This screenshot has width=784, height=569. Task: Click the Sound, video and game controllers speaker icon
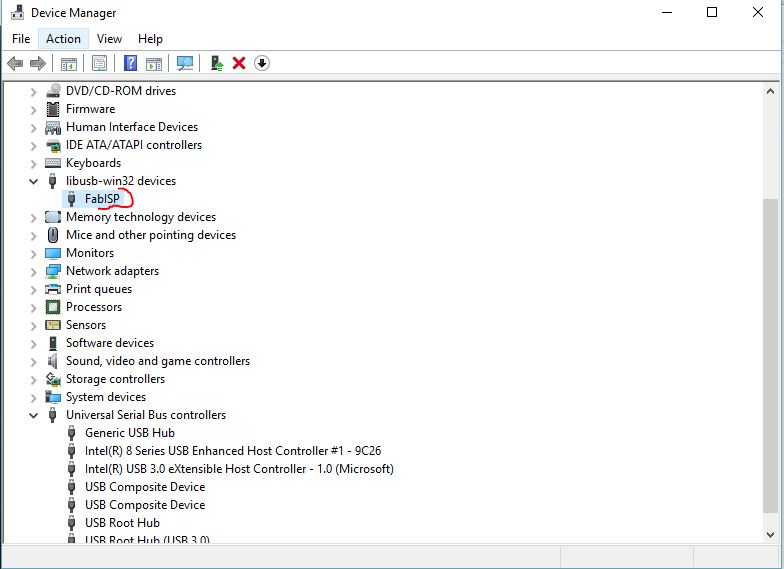coord(53,360)
